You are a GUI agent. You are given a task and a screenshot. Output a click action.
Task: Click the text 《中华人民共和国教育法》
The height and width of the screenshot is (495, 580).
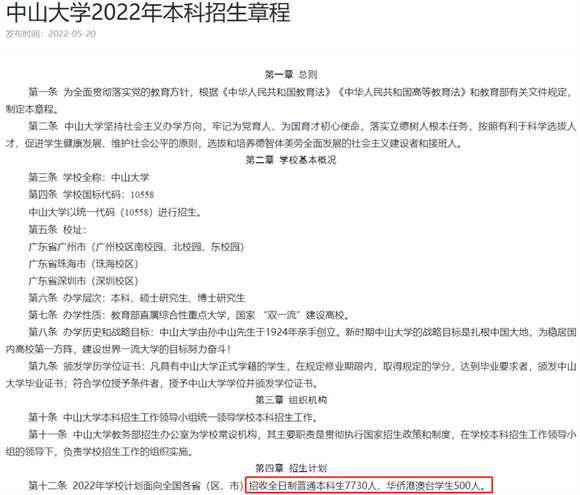(276, 92)
